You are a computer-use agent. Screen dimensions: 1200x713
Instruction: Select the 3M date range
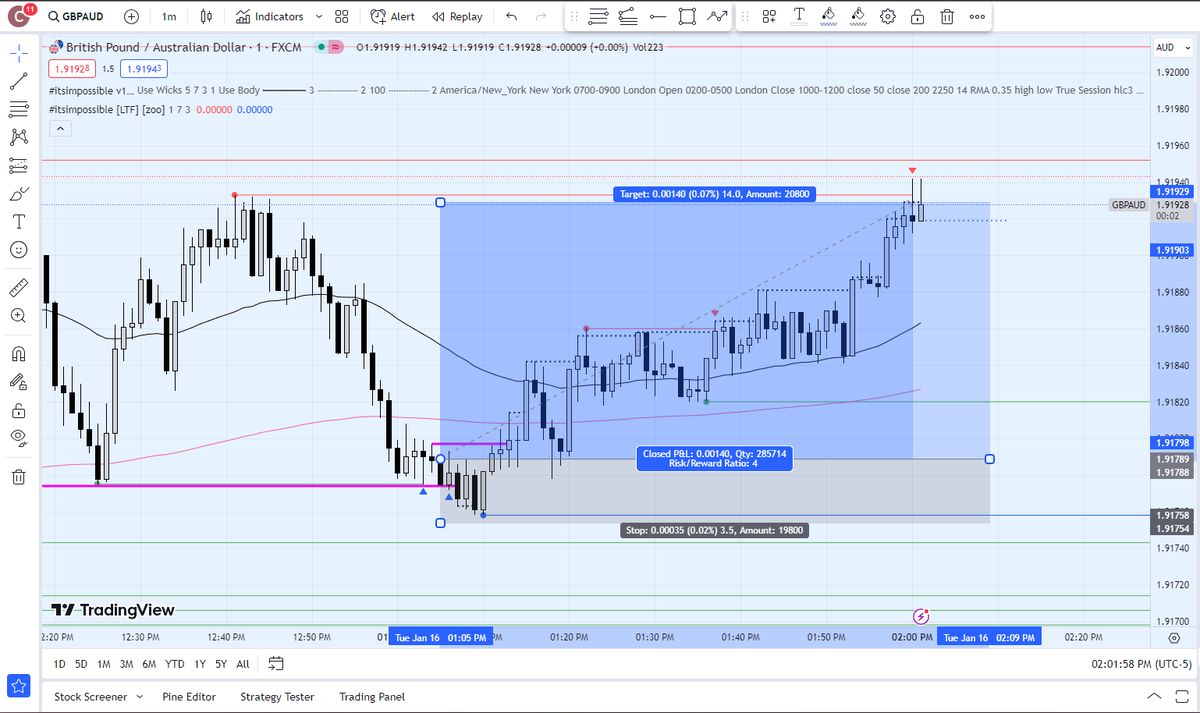tap(126, 664)
